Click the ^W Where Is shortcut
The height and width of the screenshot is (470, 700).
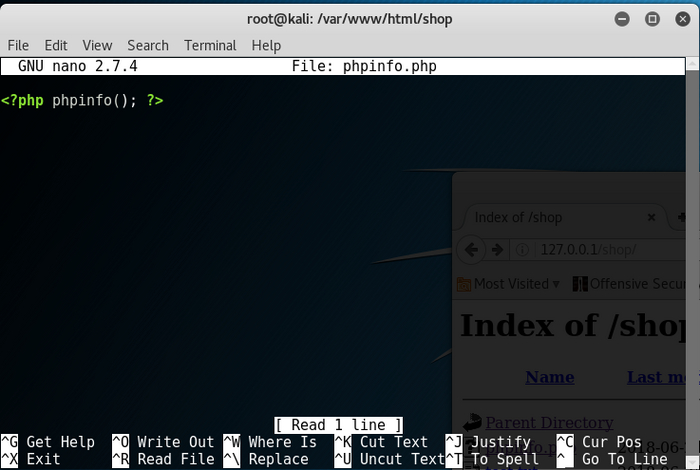[x=270, y=442]
